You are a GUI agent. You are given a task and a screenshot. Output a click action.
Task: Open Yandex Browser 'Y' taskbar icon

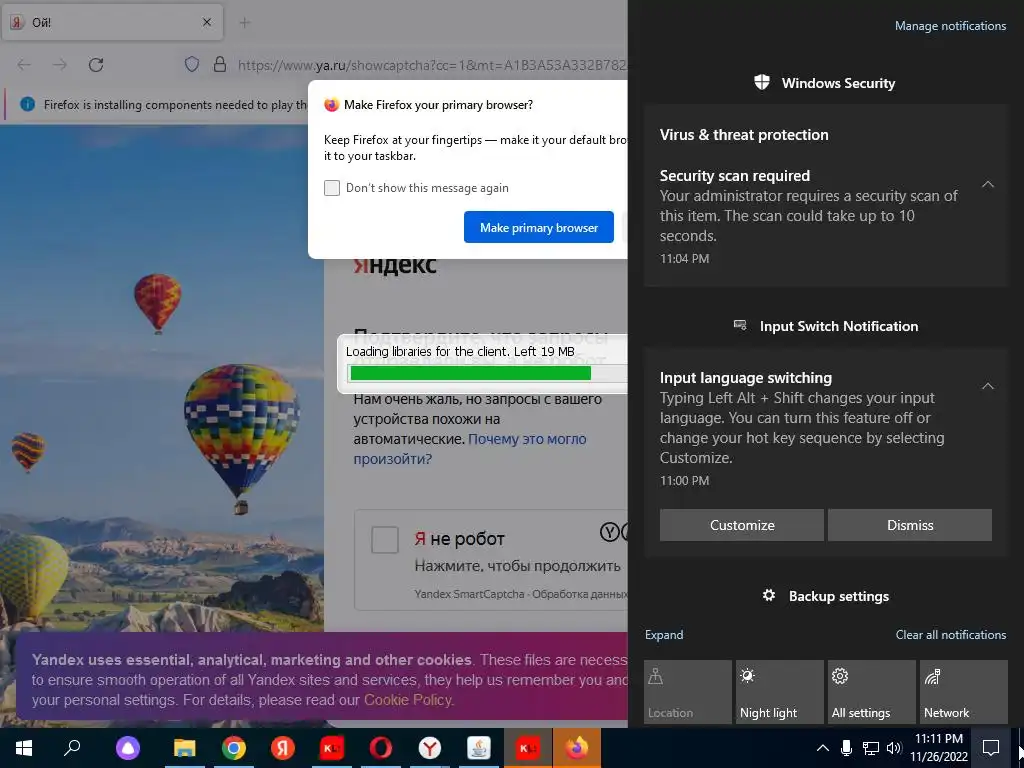point(430,748)
